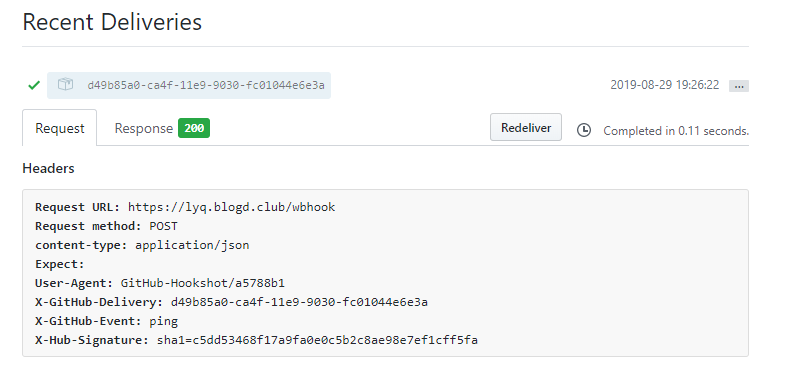
Task: Click the lyq.blogd.club/wbhook request URL
Action: click(232, 207)
